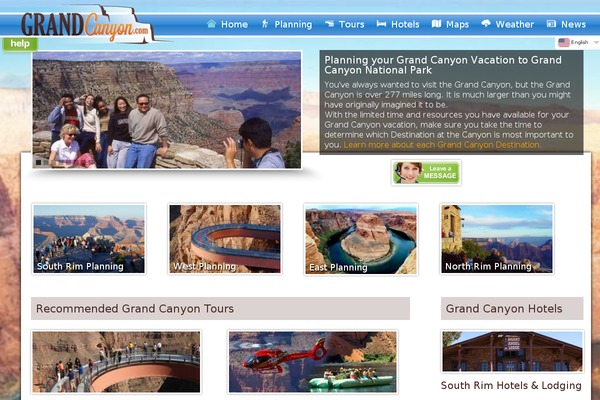
Task: Click the tourists group photo banner
Action: (x=167, y=110)
